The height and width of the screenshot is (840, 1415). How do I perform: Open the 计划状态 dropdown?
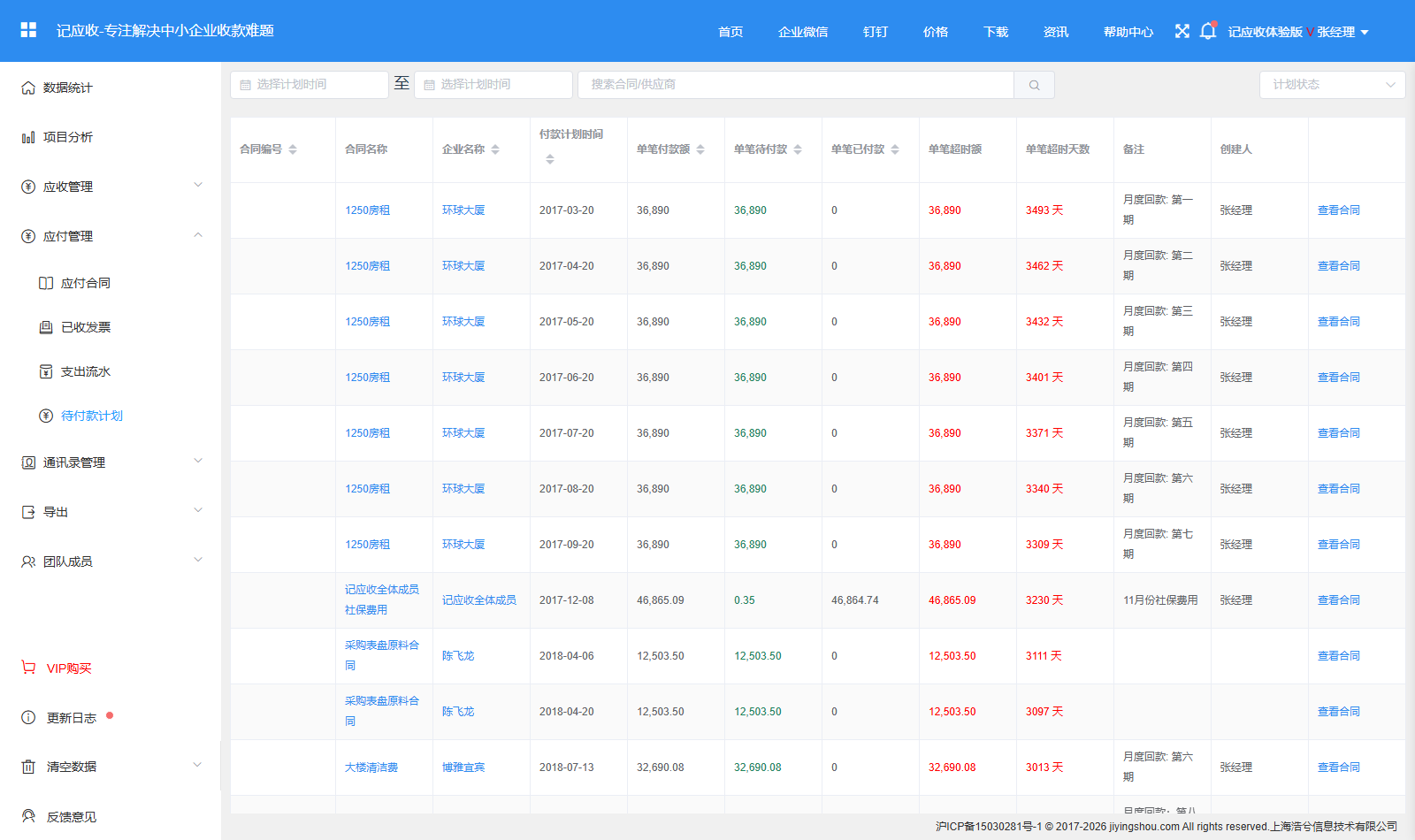tap(1332, 85)
